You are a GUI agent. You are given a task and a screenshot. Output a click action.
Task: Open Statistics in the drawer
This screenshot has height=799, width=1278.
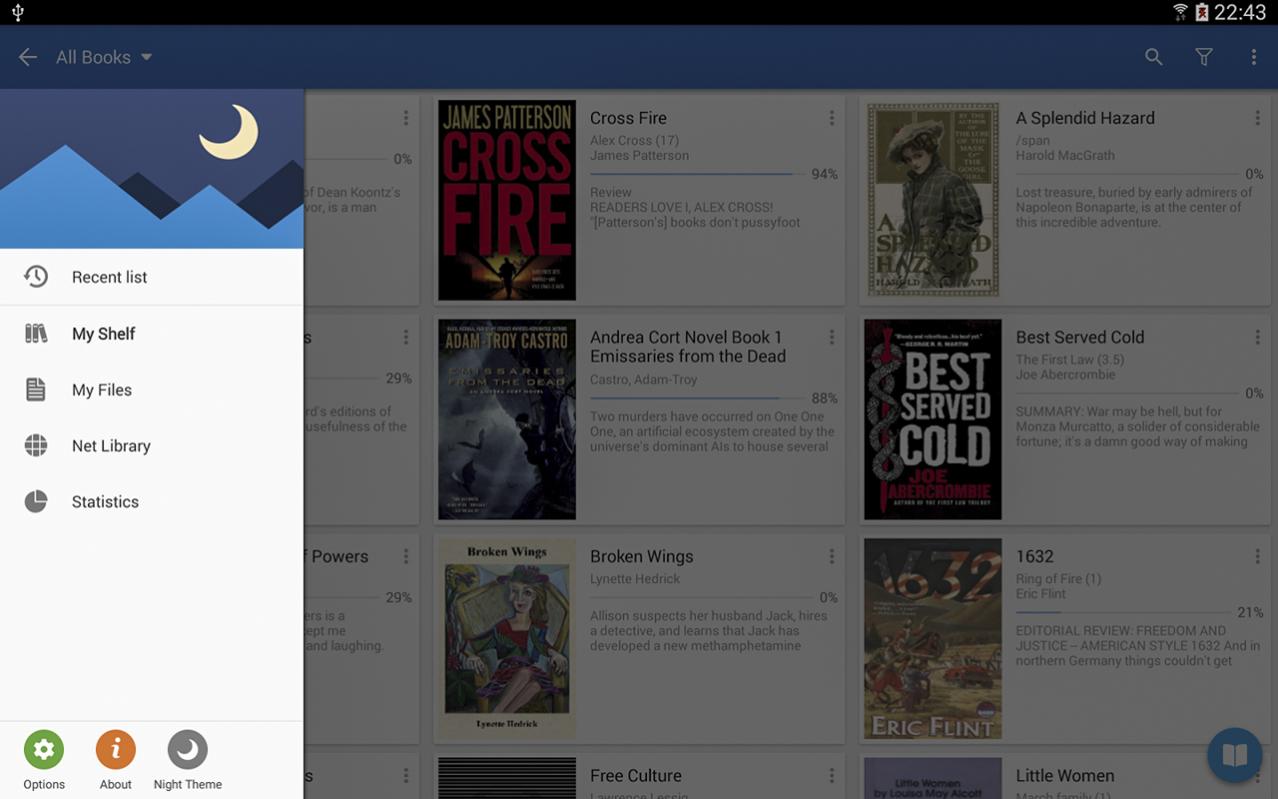coord(152,502)
